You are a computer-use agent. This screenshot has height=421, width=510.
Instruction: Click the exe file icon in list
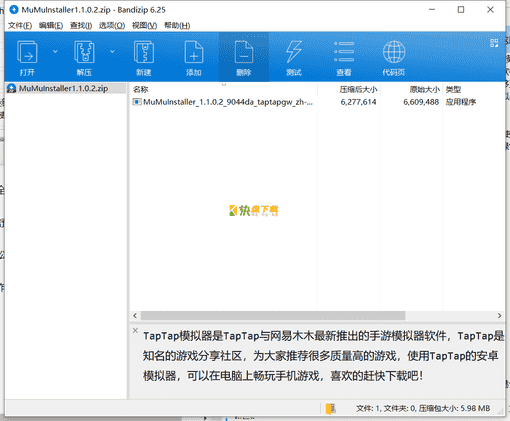(x=137, y=102)
